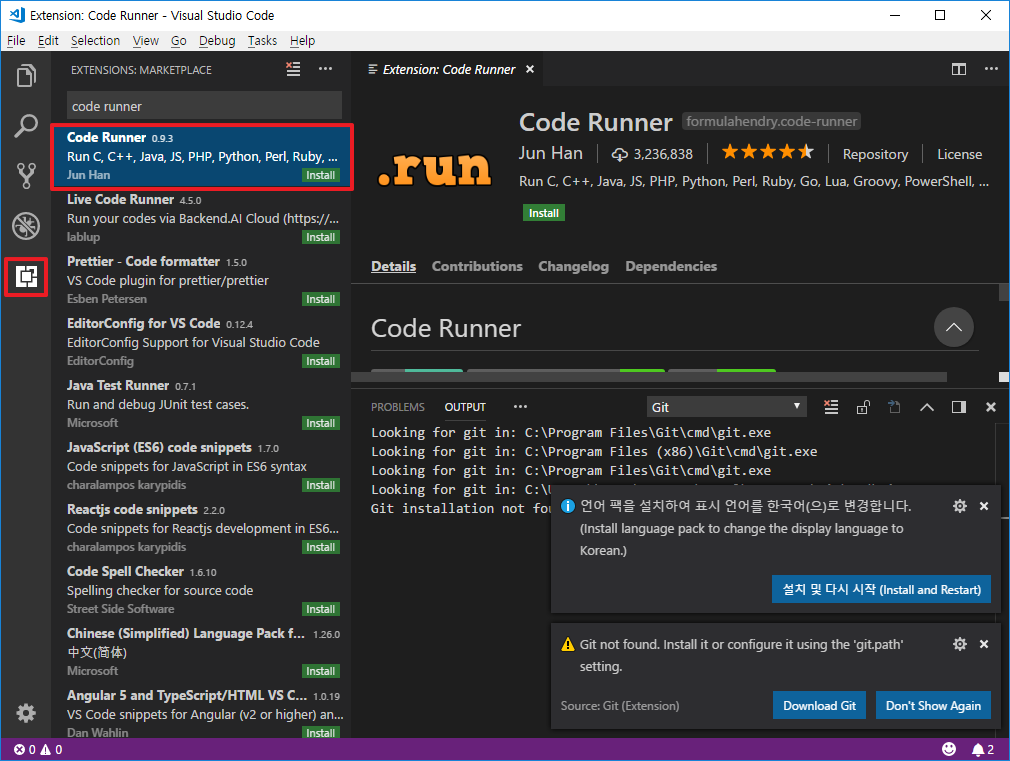Viewport: 1010px width, 761px height.
Task: Open the notifications bell in the status bar
Action: 983,749
